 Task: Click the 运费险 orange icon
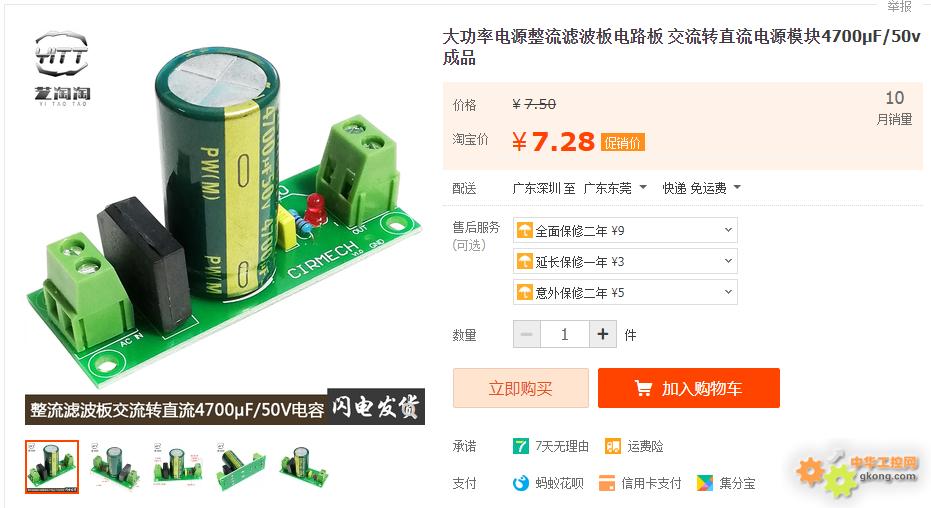(x=613, y=446)
